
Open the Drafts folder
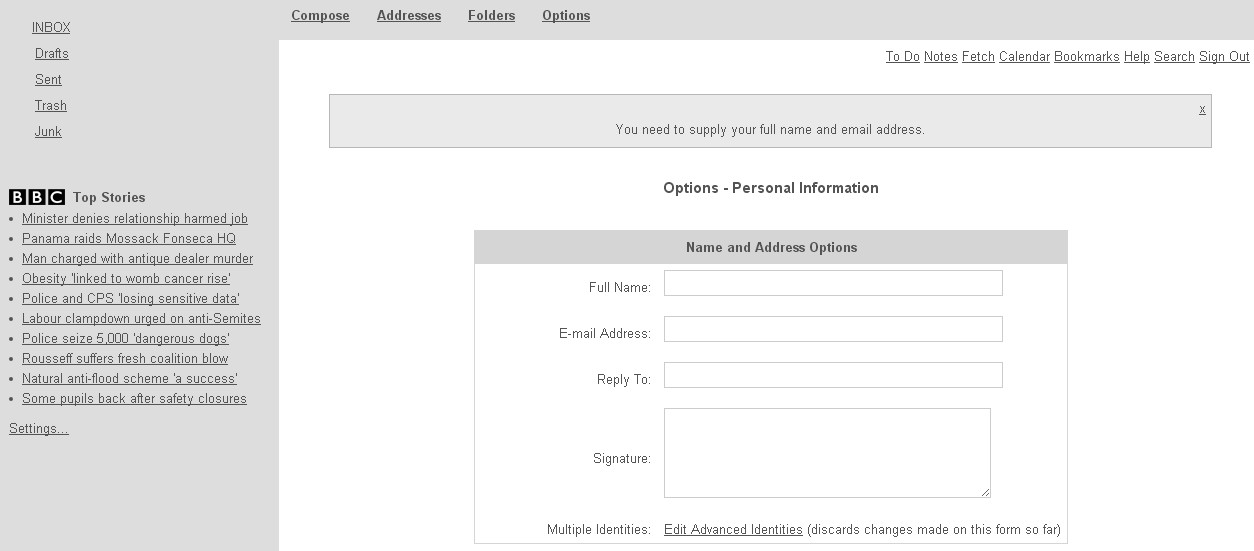point(52,54)
